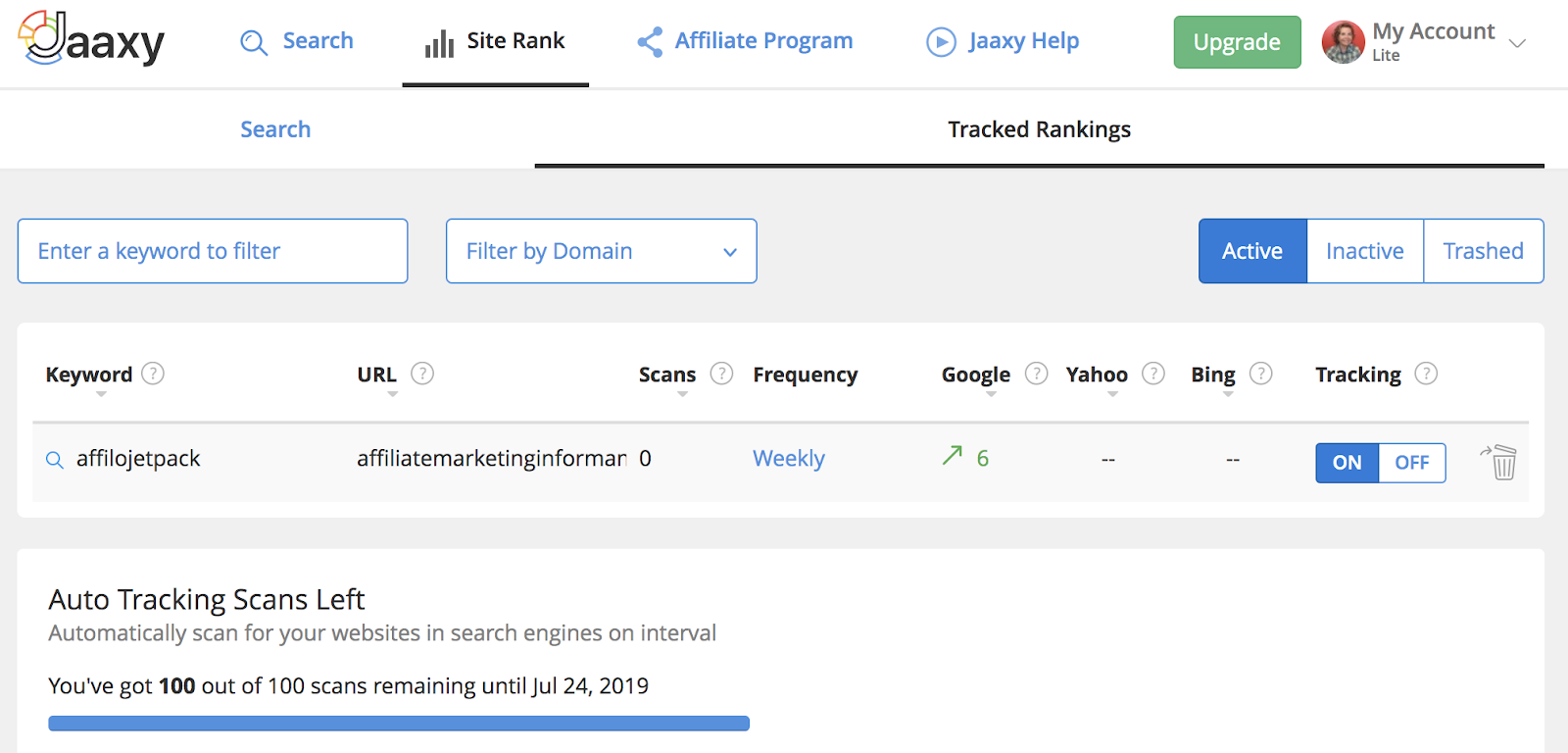Switch to the Tracked Rankings tab

click(x=1040, y=129)
